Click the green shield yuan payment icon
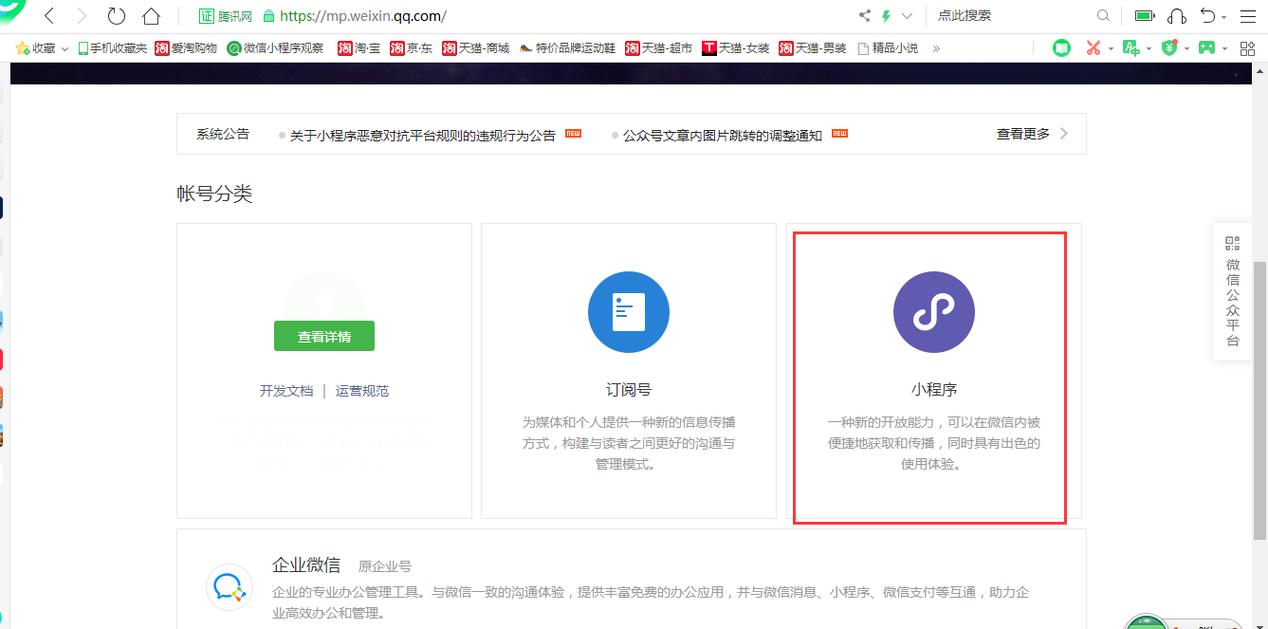 (x=1169, y=48)
